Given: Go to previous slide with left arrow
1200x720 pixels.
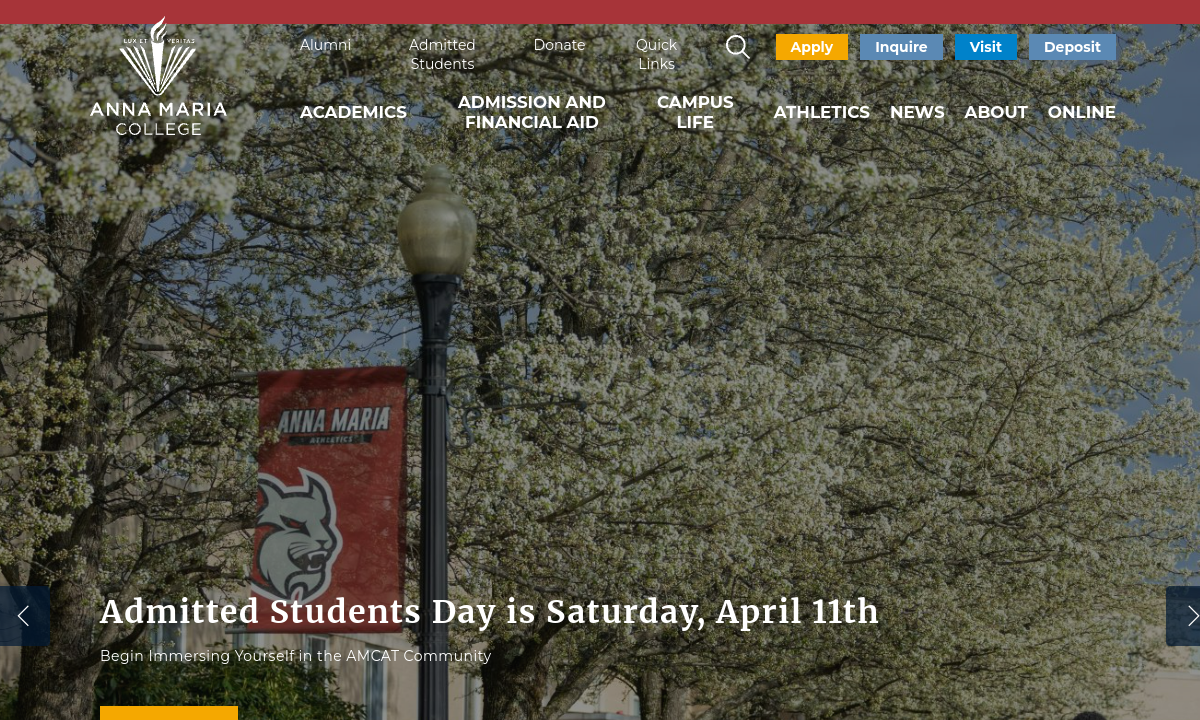Looking at the screenshot, I should (x=24, y=616).
